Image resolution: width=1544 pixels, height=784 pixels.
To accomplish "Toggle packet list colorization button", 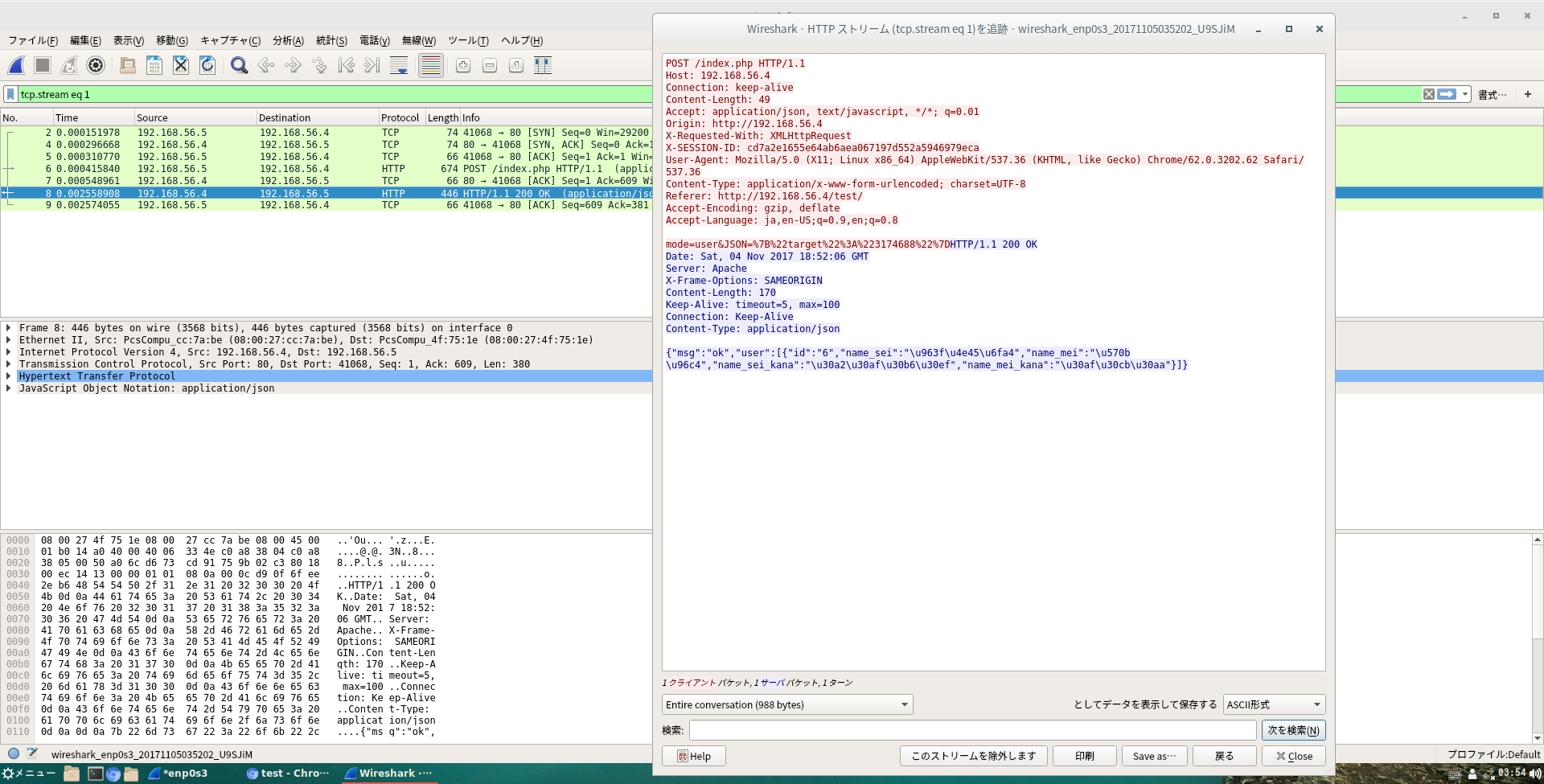I will pos(431,66).
